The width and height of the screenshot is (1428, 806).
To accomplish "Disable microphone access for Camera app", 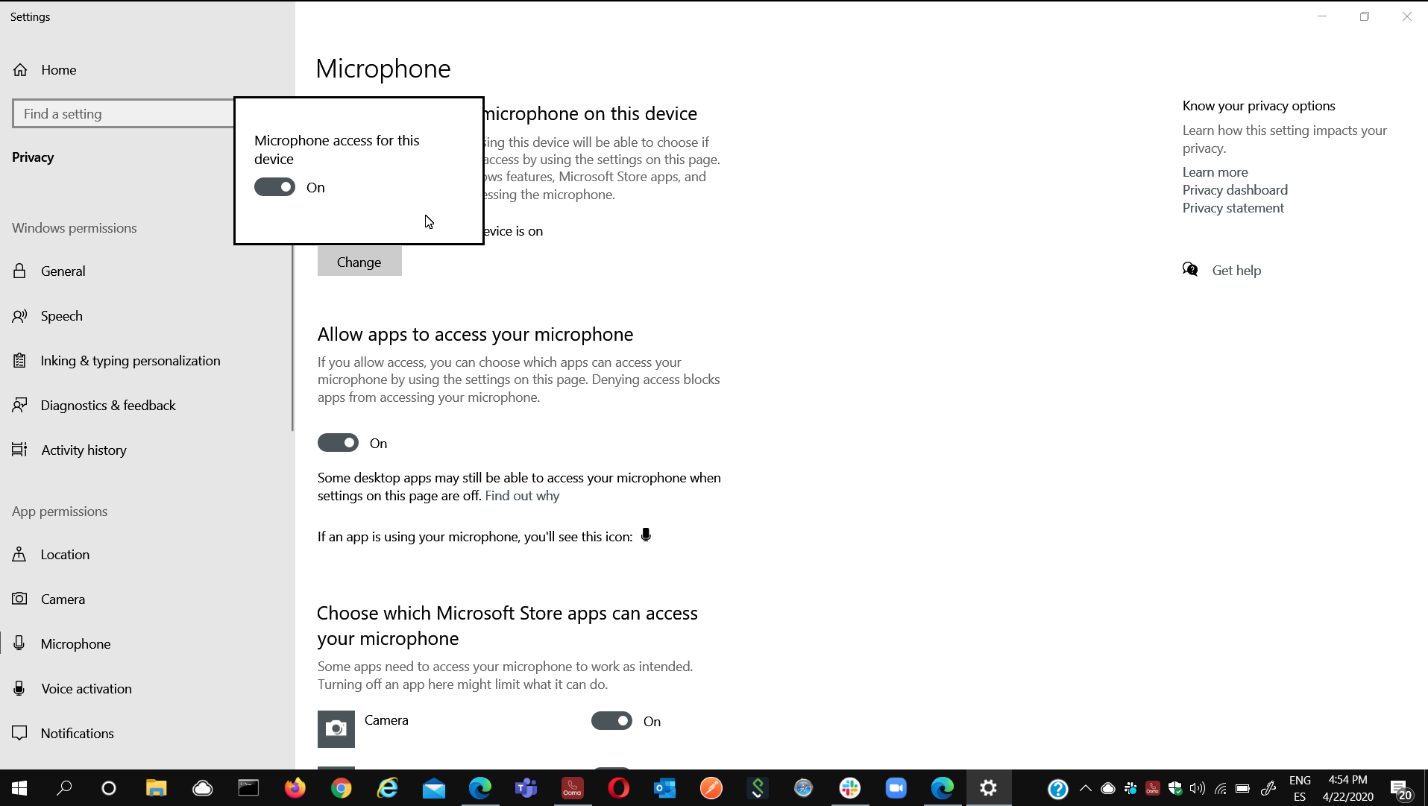I will coord(612,721).
